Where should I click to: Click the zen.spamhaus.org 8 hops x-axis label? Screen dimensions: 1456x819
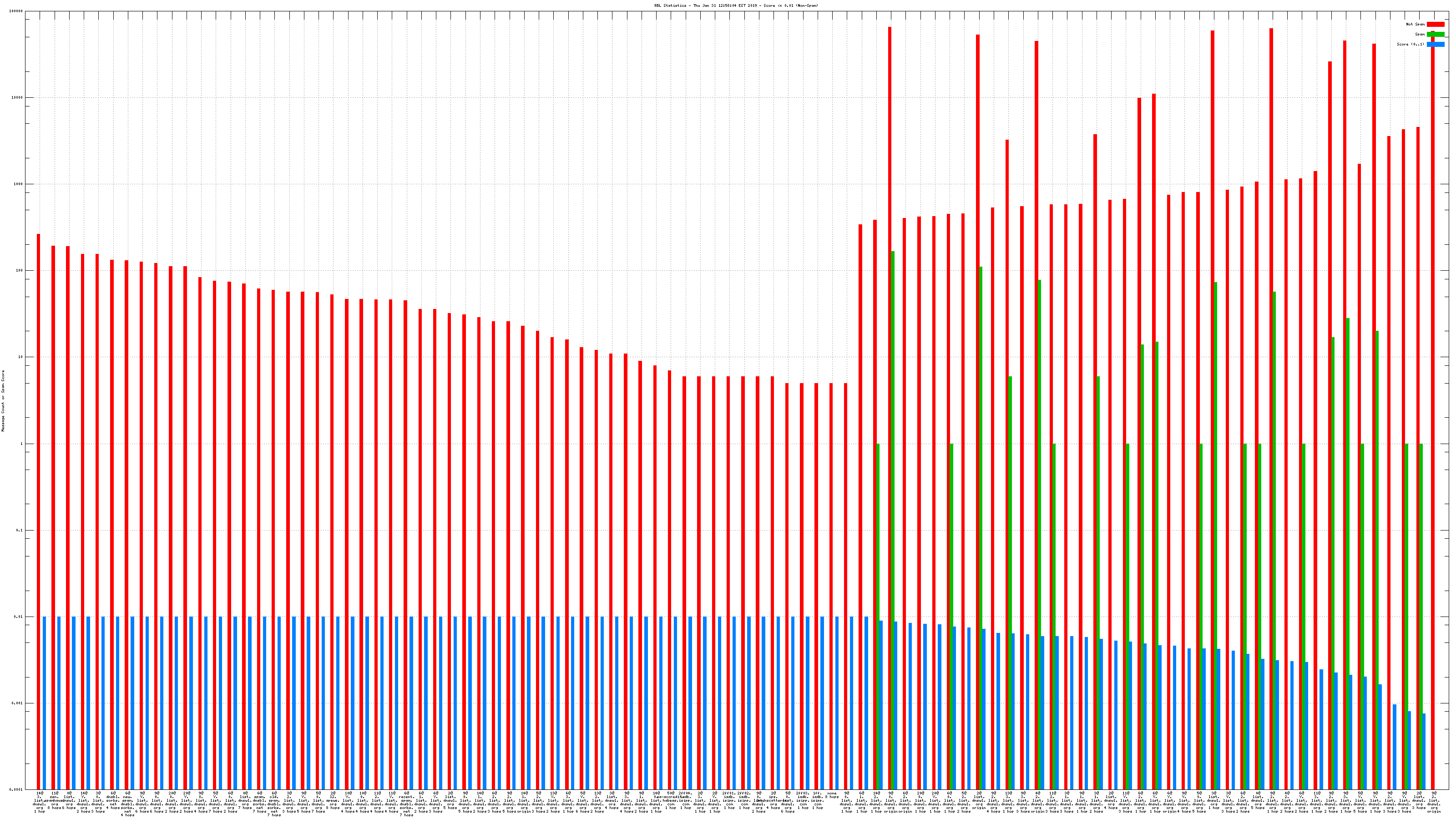tap(54, 801)
